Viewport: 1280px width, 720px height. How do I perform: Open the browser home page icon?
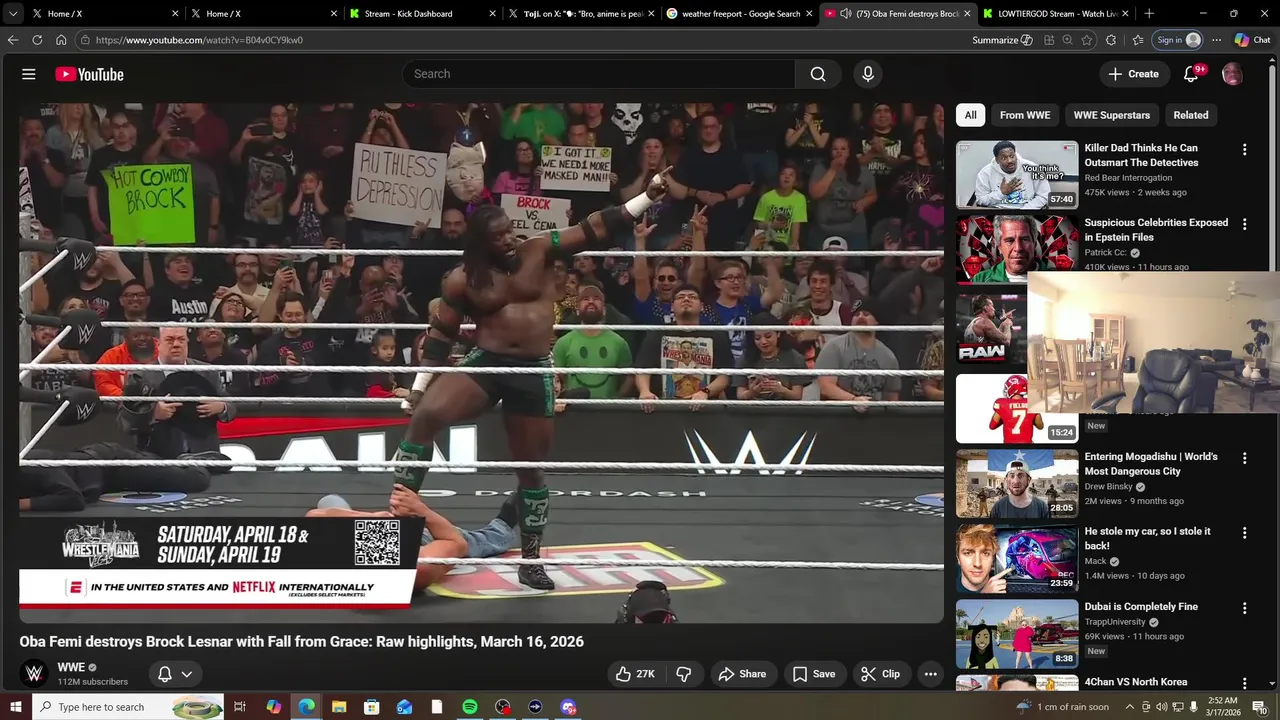(x=61, y=40)
